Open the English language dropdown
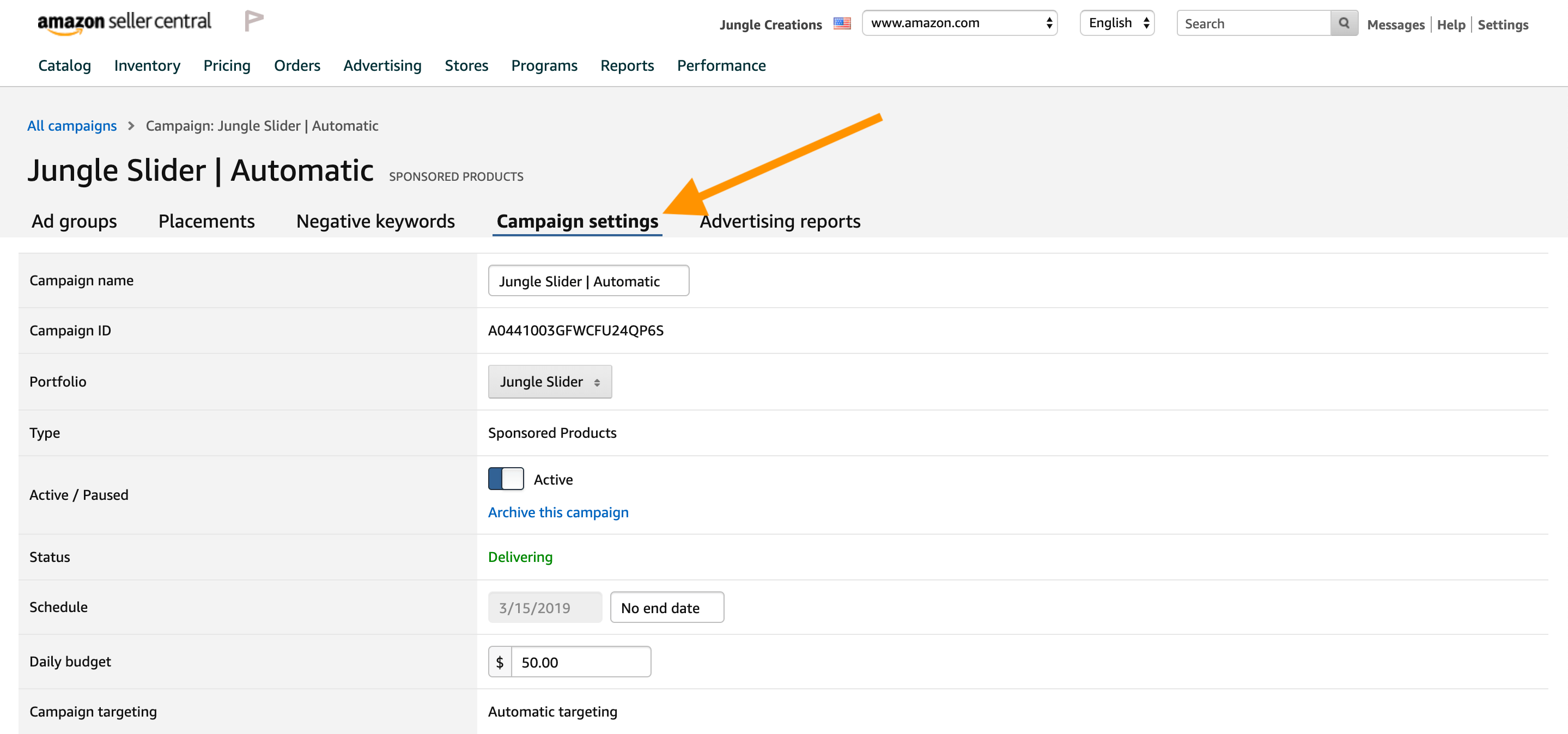 (1117, 23)
